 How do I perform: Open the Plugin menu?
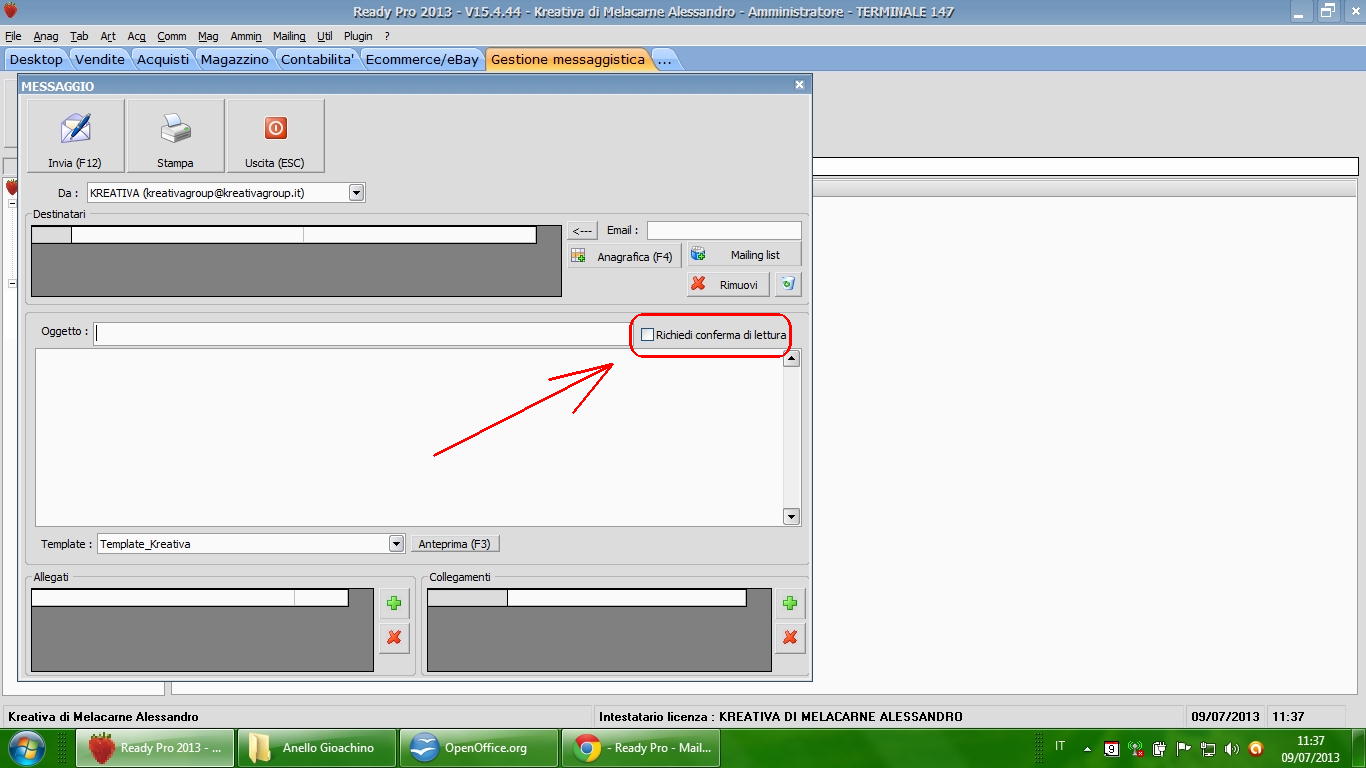[358, 36]
